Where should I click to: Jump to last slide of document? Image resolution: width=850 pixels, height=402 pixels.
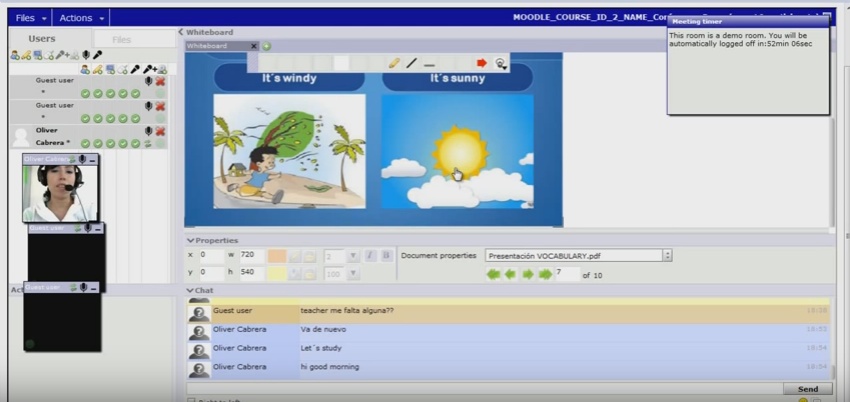[544, 274]
